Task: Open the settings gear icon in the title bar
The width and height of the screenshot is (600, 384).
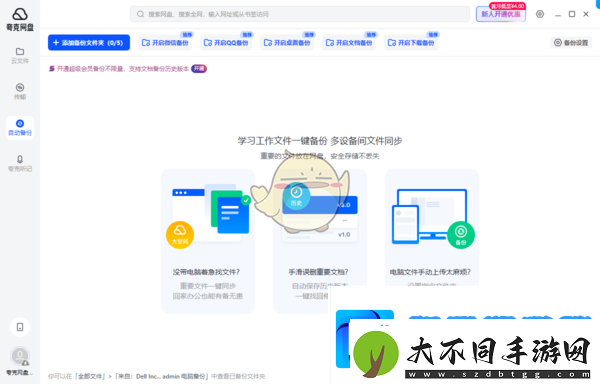Action: (540, 14)
